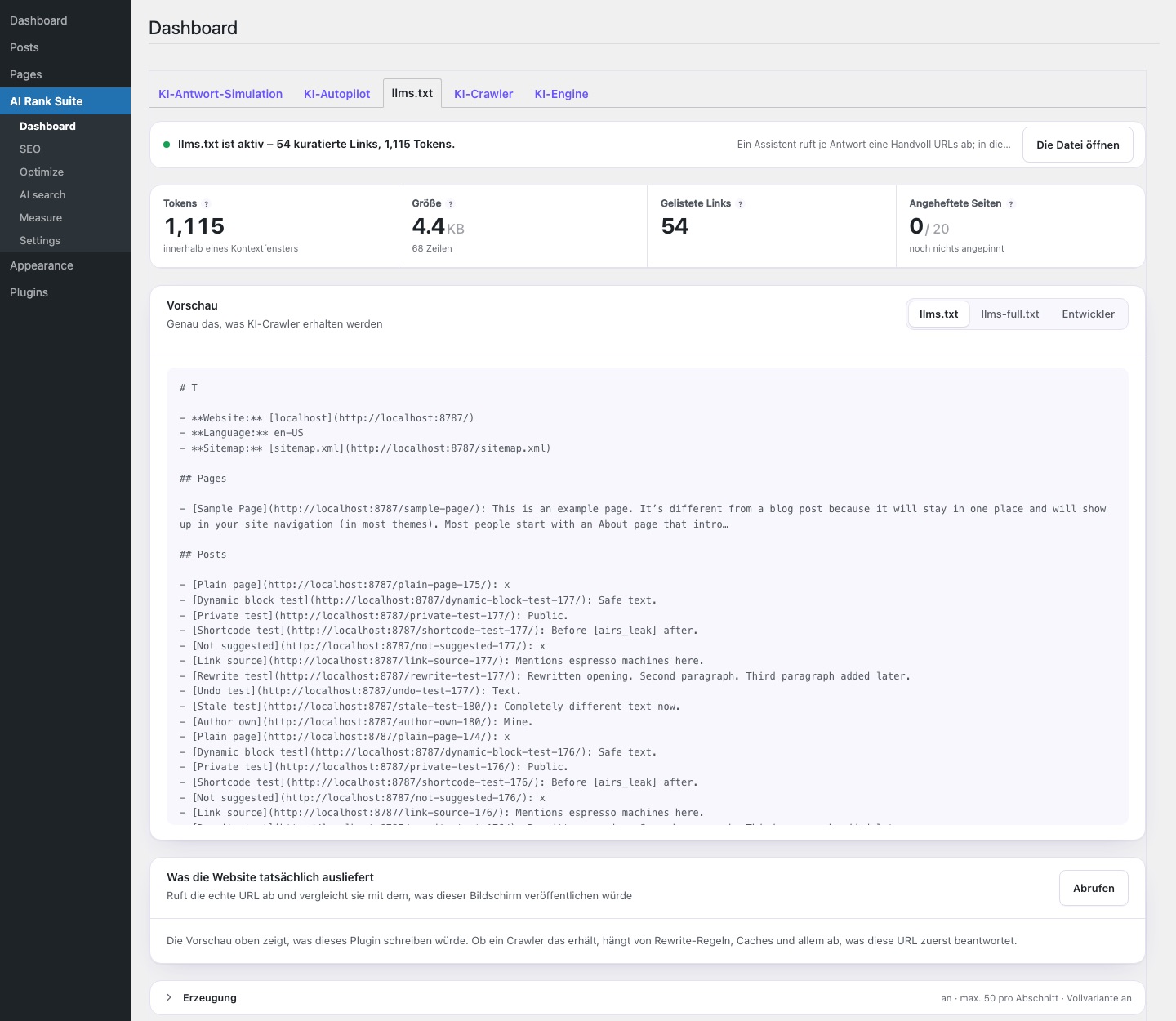Image resolution: width=1176 pixels, height=1021 pixels.
Task: Click the Abrufen button
Action: pyautogui.click(x=1094, y=888)
